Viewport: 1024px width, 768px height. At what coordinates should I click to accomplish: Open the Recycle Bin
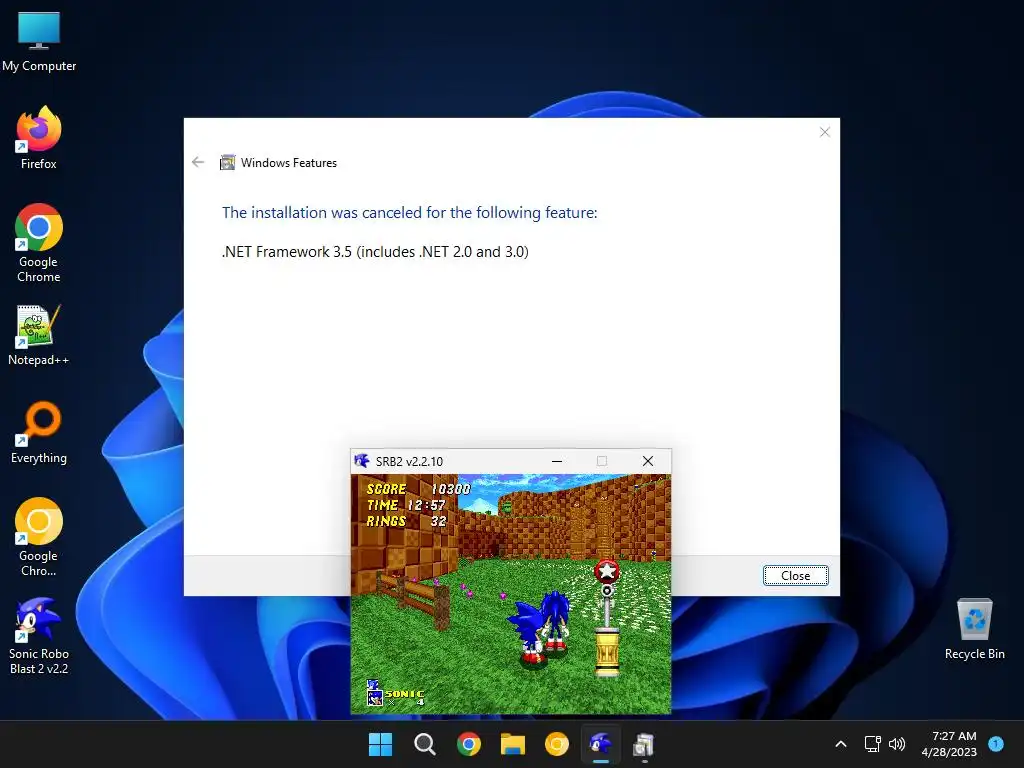pyautogui.click(x=974, y=629)
